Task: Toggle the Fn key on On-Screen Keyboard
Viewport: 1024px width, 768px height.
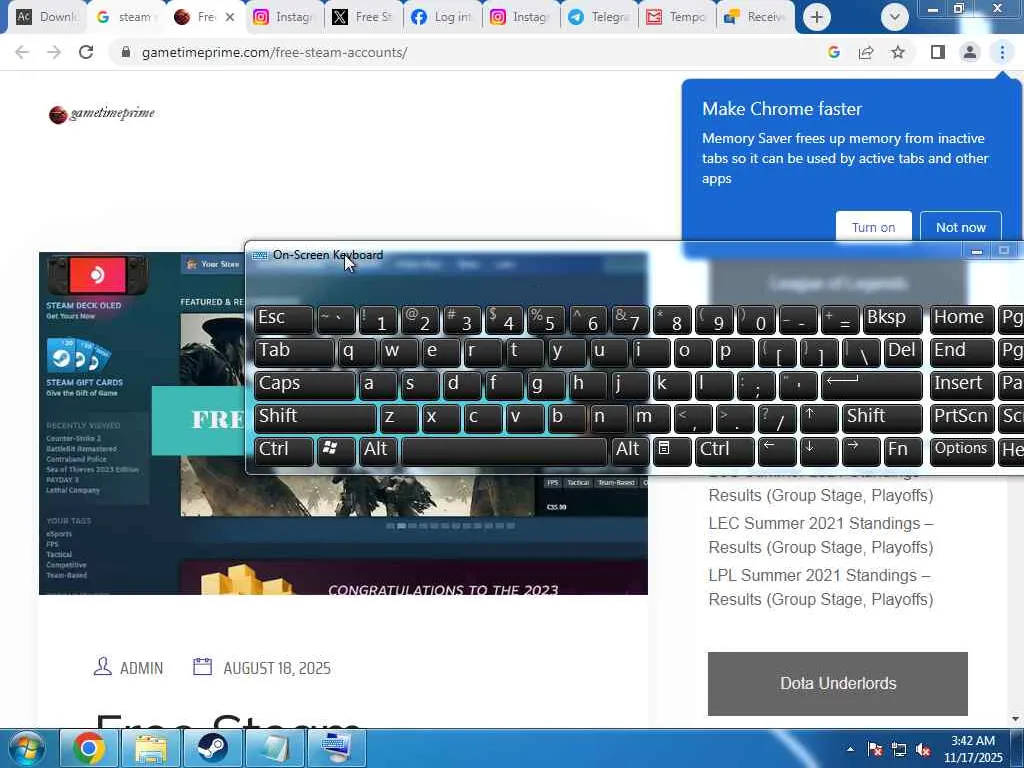Action: 903,451
